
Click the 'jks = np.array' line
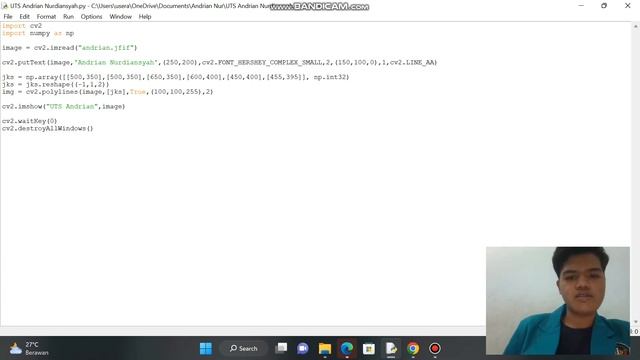coord(176,77)
